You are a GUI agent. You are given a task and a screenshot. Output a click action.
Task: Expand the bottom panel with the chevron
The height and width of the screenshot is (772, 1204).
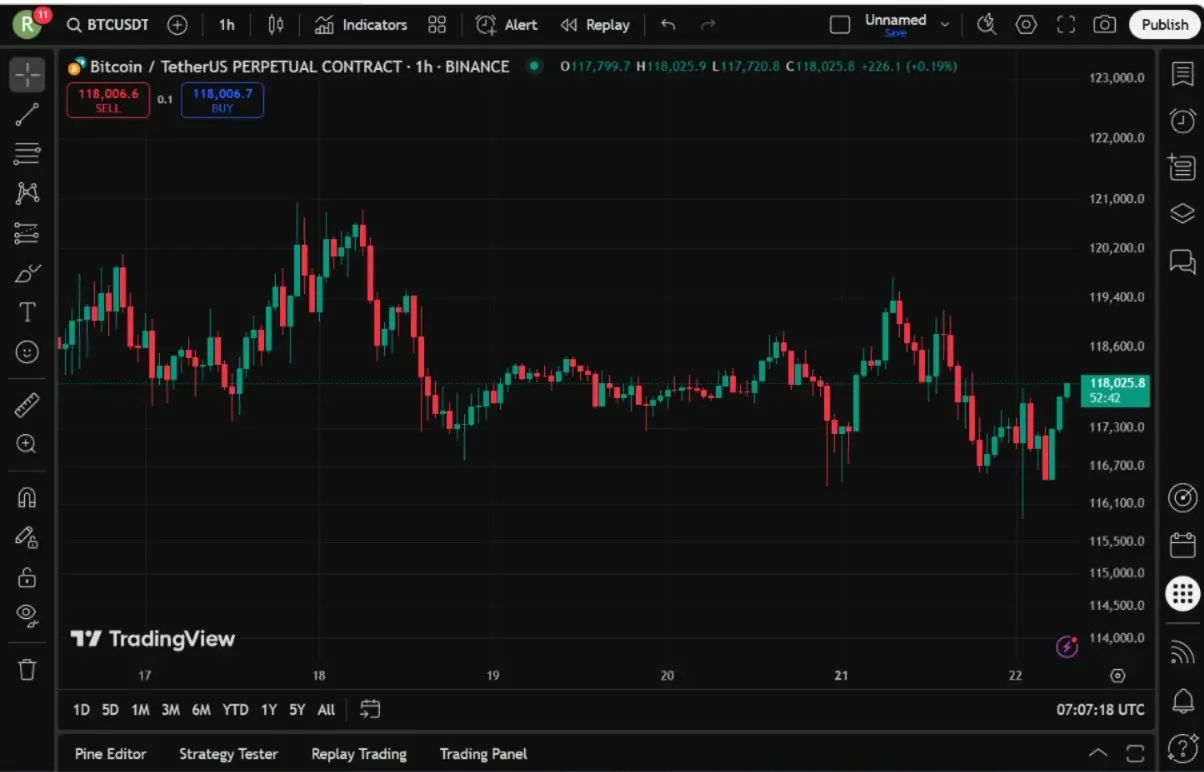1098,753
